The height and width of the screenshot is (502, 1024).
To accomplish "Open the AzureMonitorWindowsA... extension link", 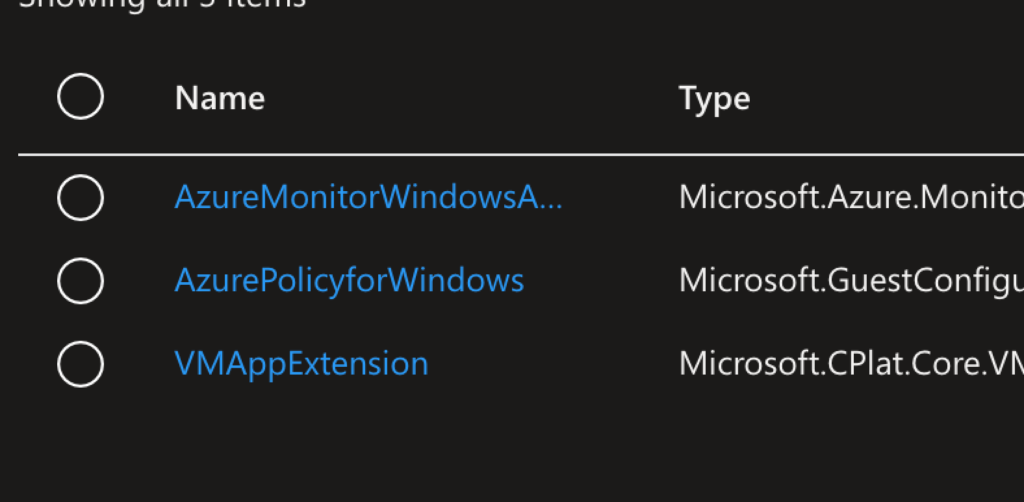I will 369,197.
